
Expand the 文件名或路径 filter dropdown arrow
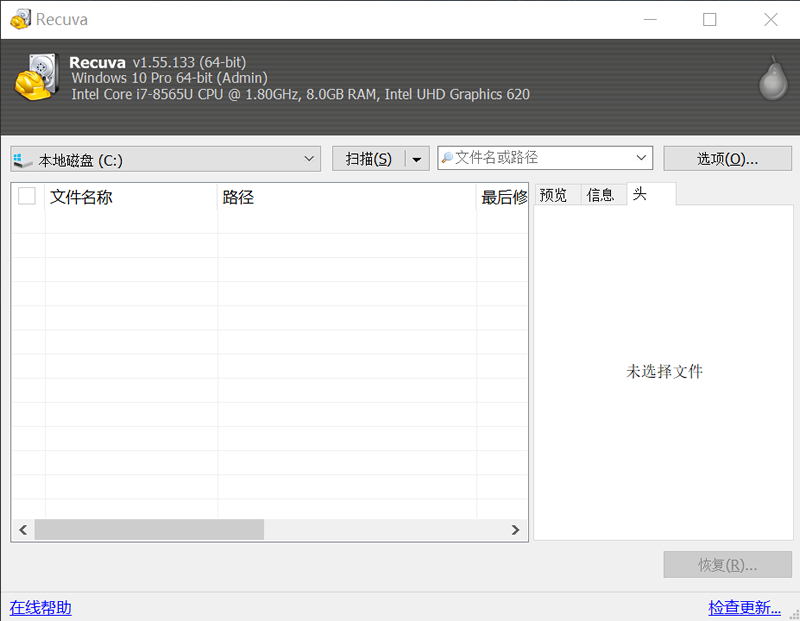641,158
